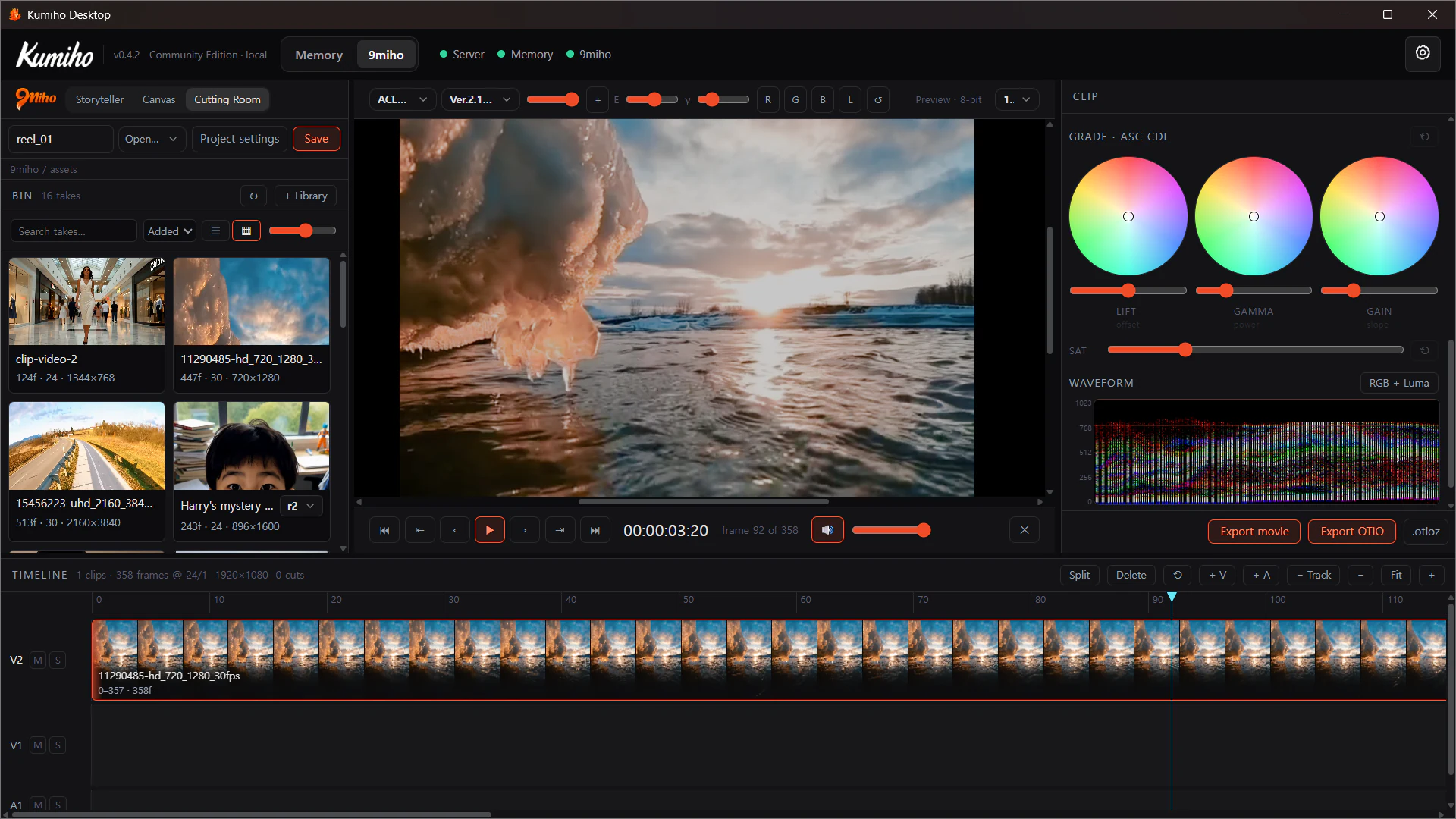Go to clip start marker

pos(419,530)
